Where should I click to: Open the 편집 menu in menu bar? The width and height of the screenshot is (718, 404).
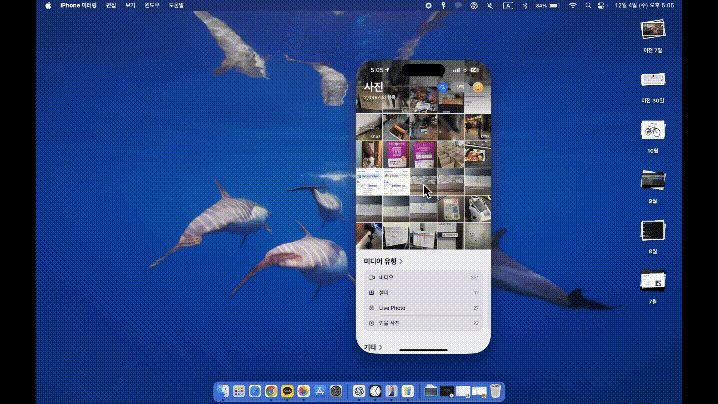click(x=111, y=5)
